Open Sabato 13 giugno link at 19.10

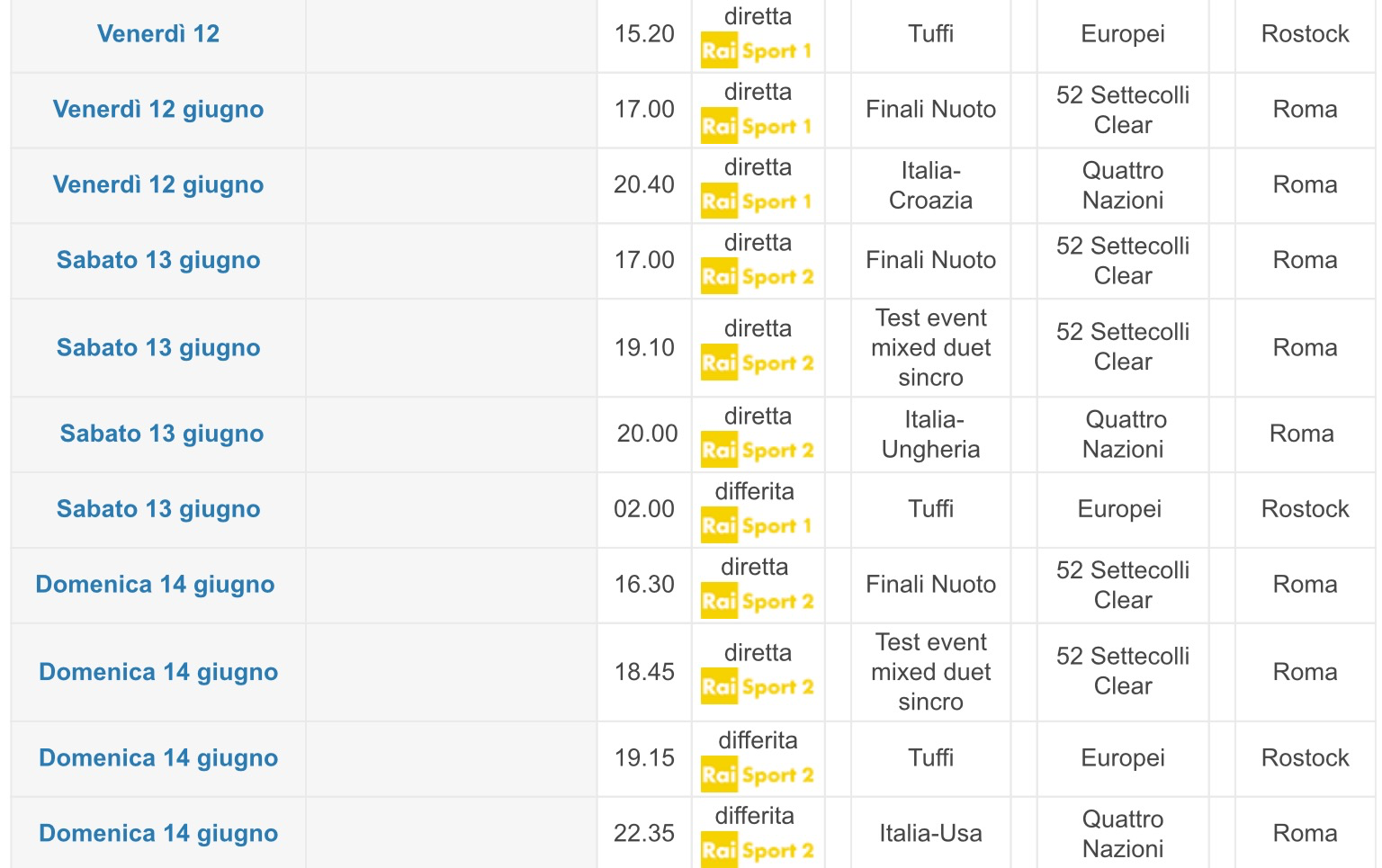click(x=158, y=348)
